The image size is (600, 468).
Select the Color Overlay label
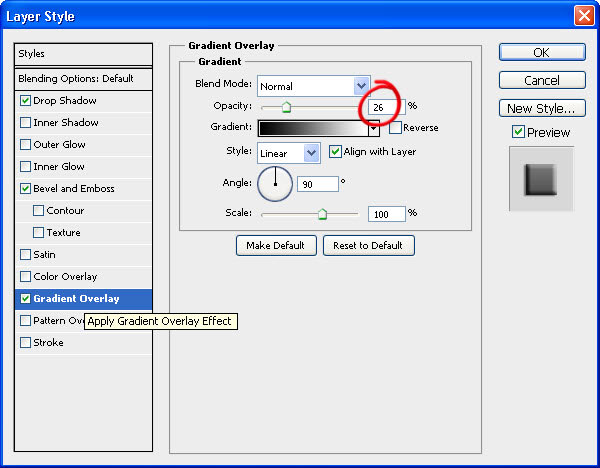pyautogui.click(x=65, y=277)
